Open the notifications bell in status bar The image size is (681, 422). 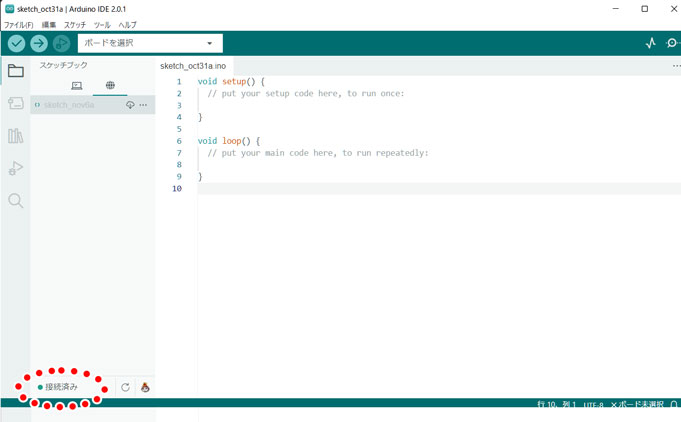coord(674,404)
